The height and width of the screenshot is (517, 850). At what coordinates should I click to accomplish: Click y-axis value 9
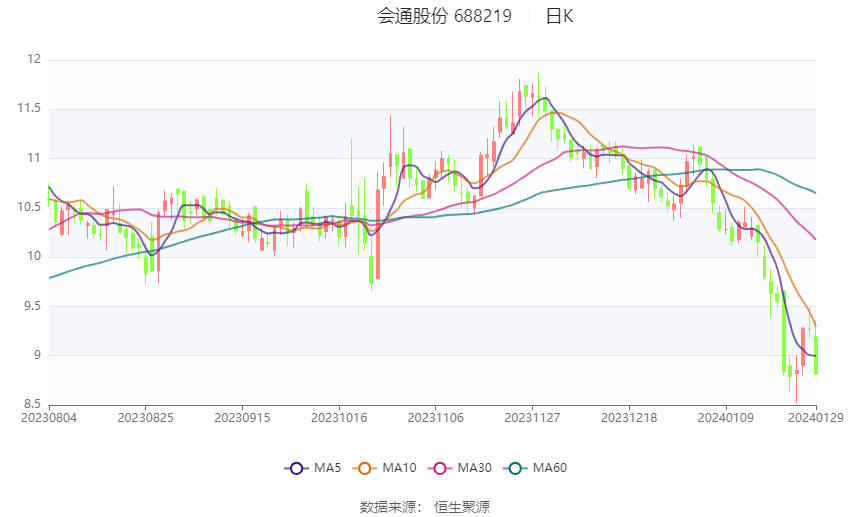tap(37, 355)
